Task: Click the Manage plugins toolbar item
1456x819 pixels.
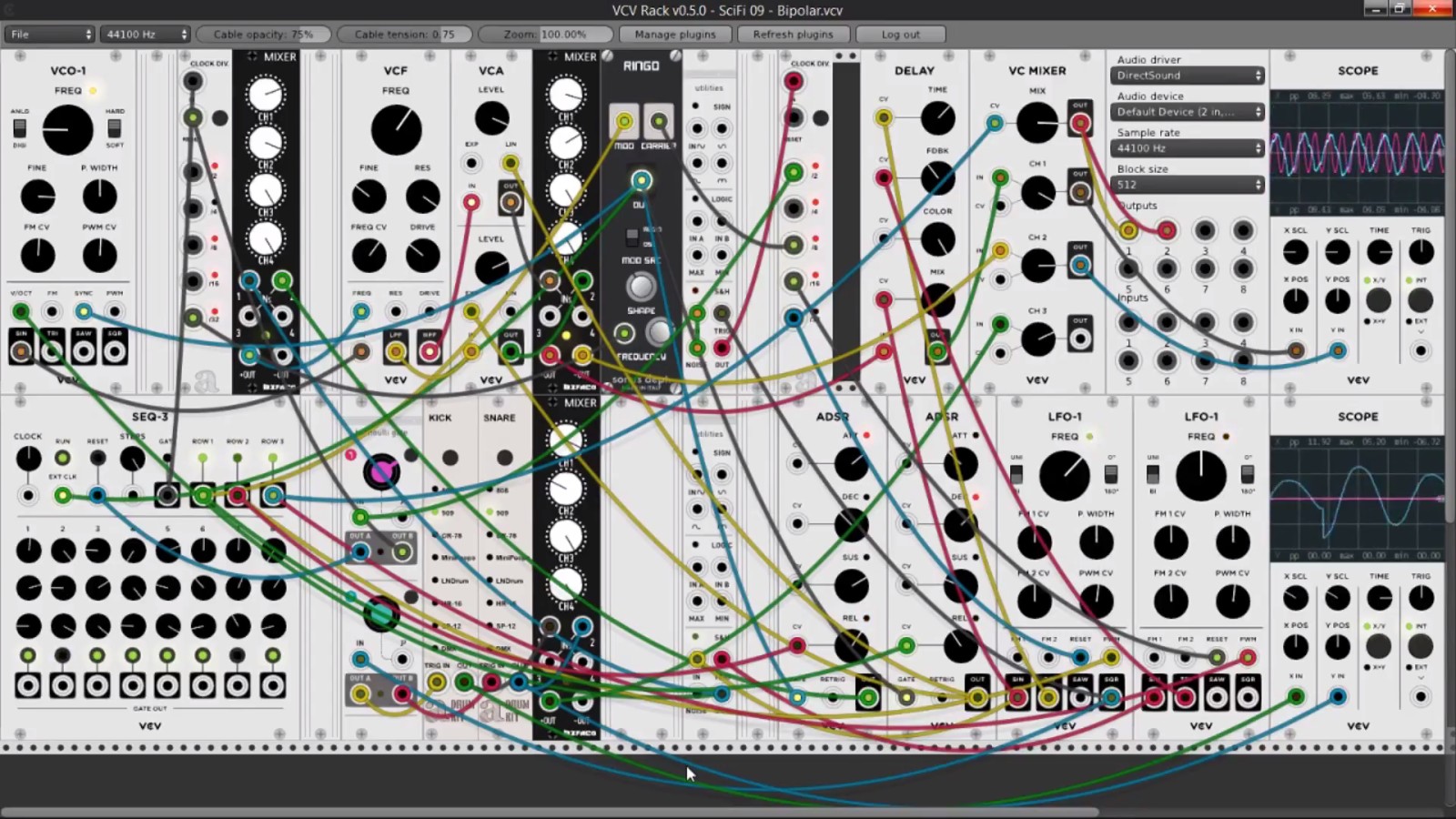Action: [675, 35]
